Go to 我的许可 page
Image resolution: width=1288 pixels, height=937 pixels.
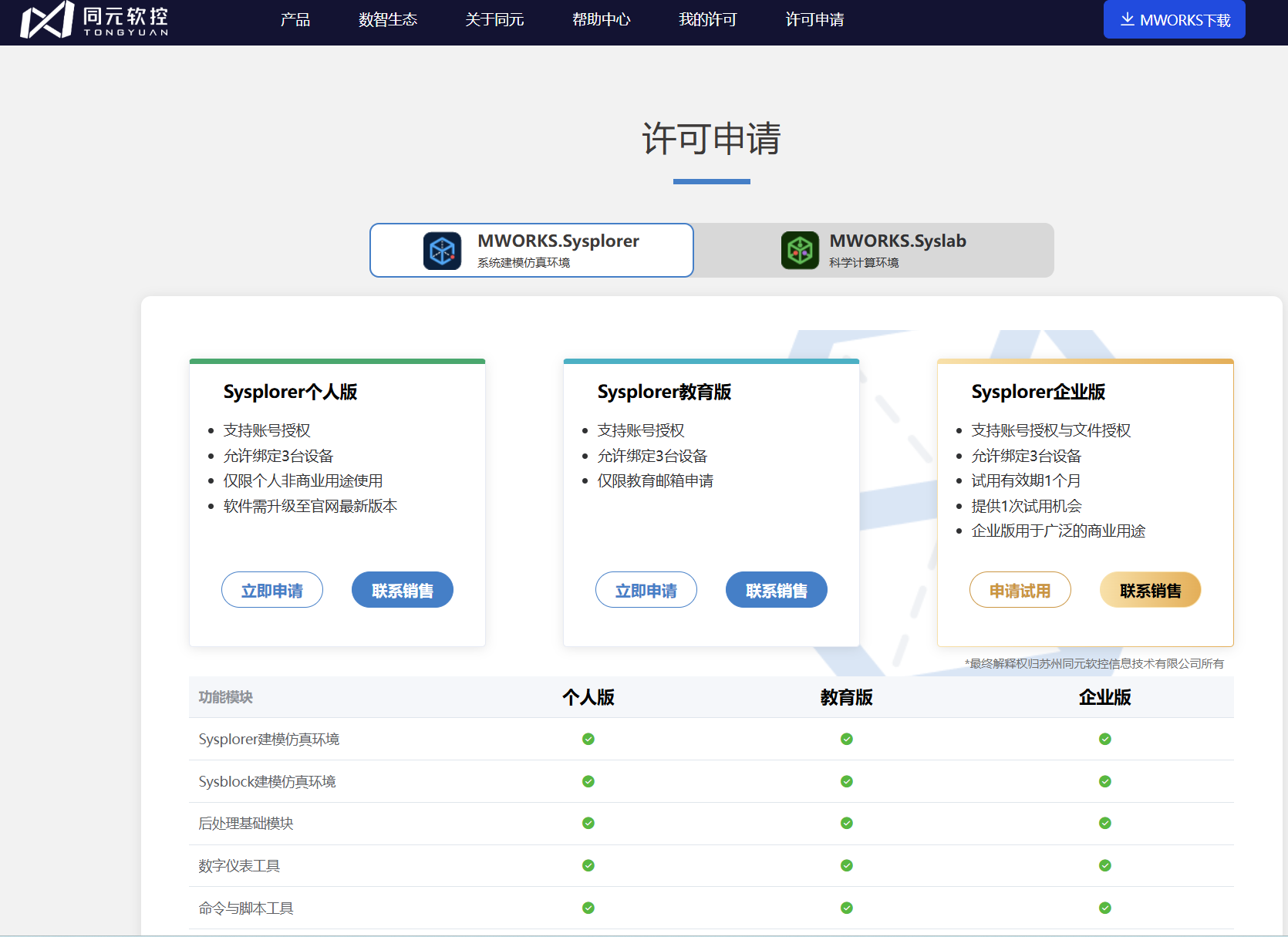[x=708, y=20]
